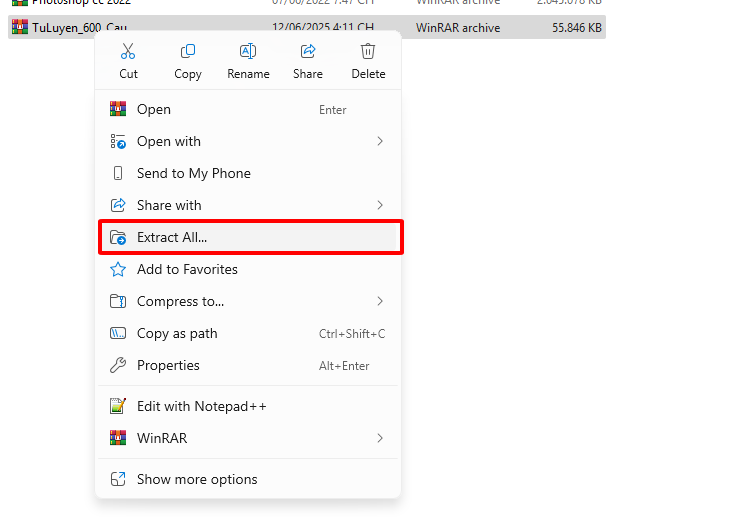Image resolution: width=752 pixels, height=532 pixels.
Task: Click the star icon for Add to Favorites
Action: [118, 269]
